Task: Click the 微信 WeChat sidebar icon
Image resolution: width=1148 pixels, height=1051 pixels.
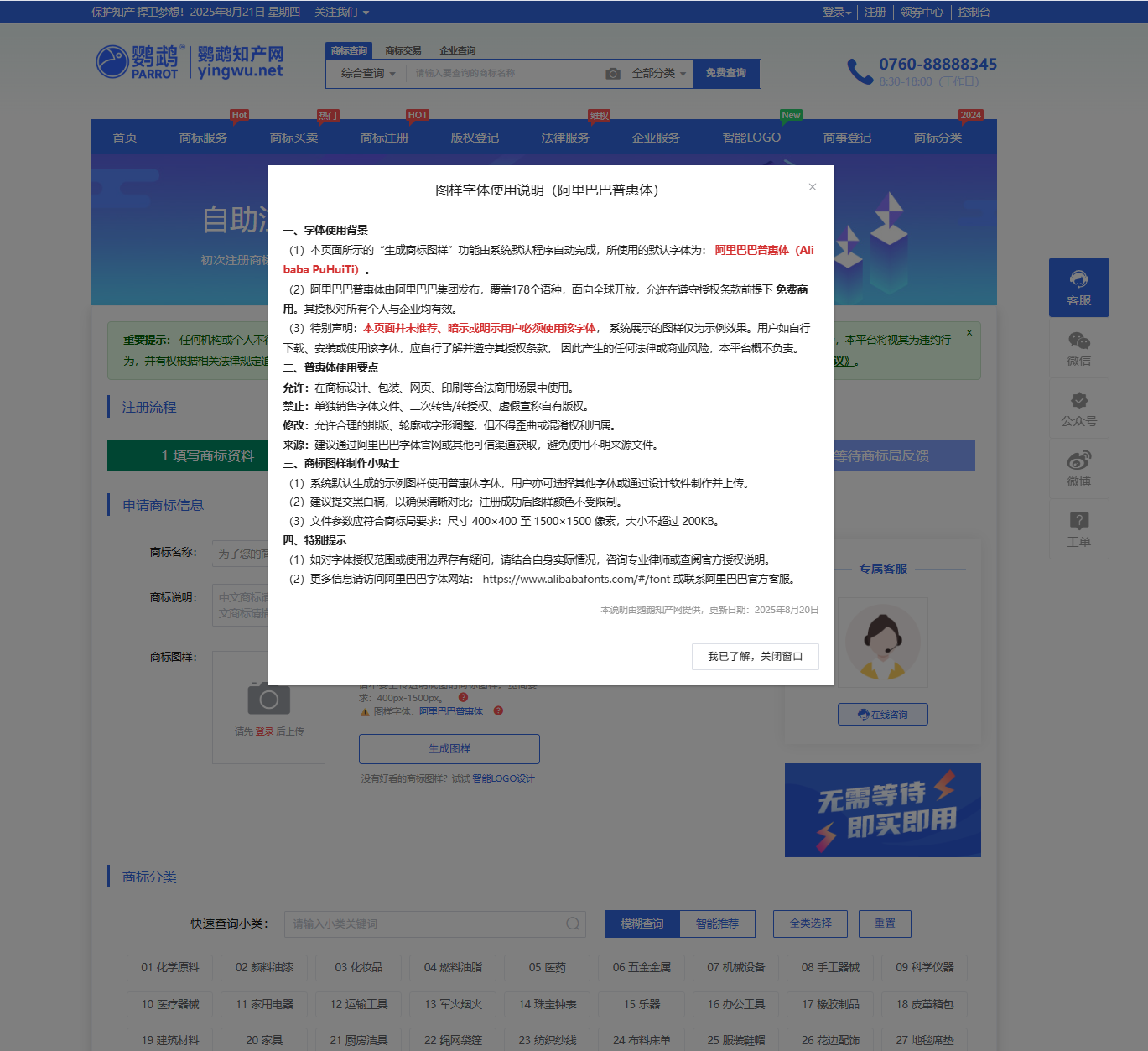Action: (1078, 348)
